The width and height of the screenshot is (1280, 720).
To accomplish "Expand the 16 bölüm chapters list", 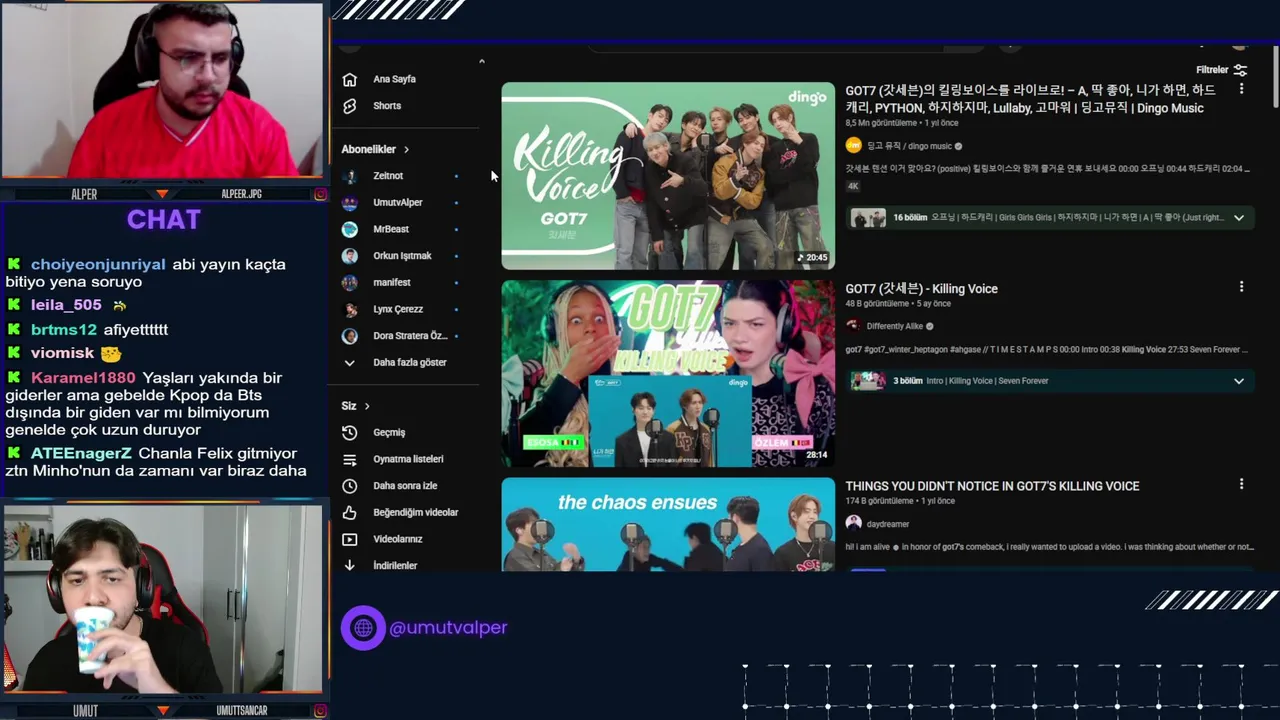I will tap(1238, 218).
